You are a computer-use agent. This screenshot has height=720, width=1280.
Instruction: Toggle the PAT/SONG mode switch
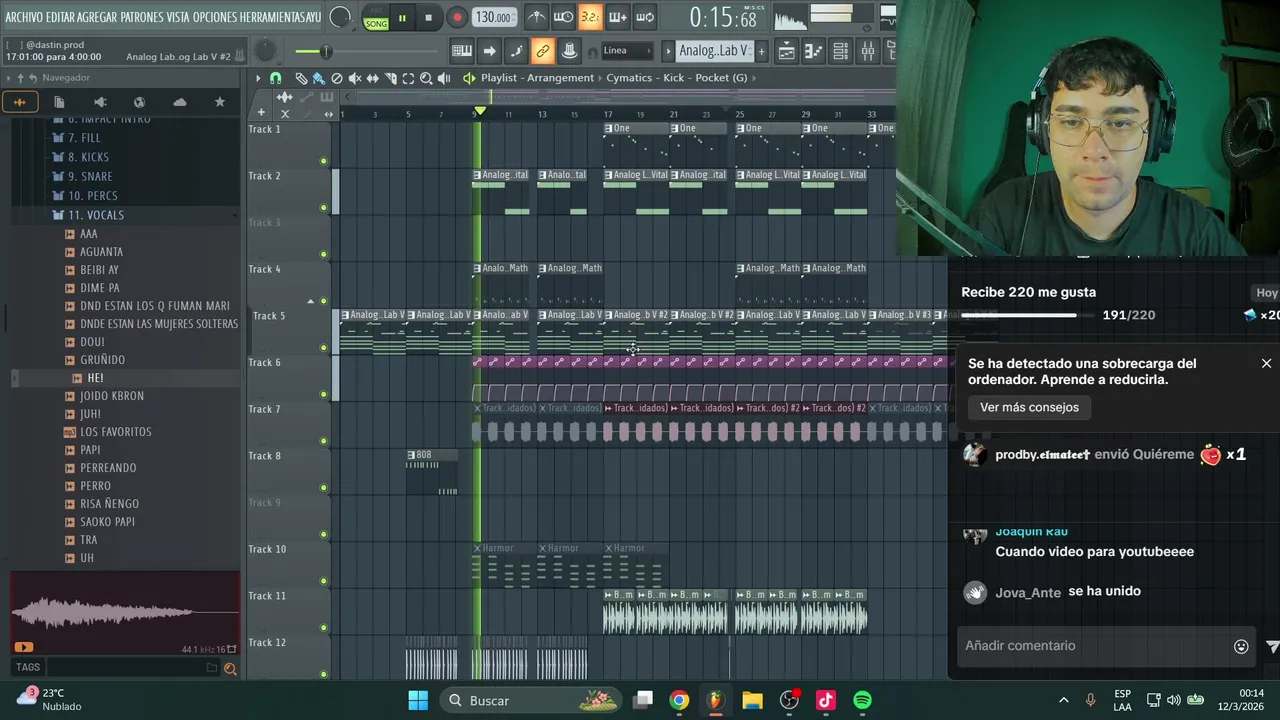[376, 18]
